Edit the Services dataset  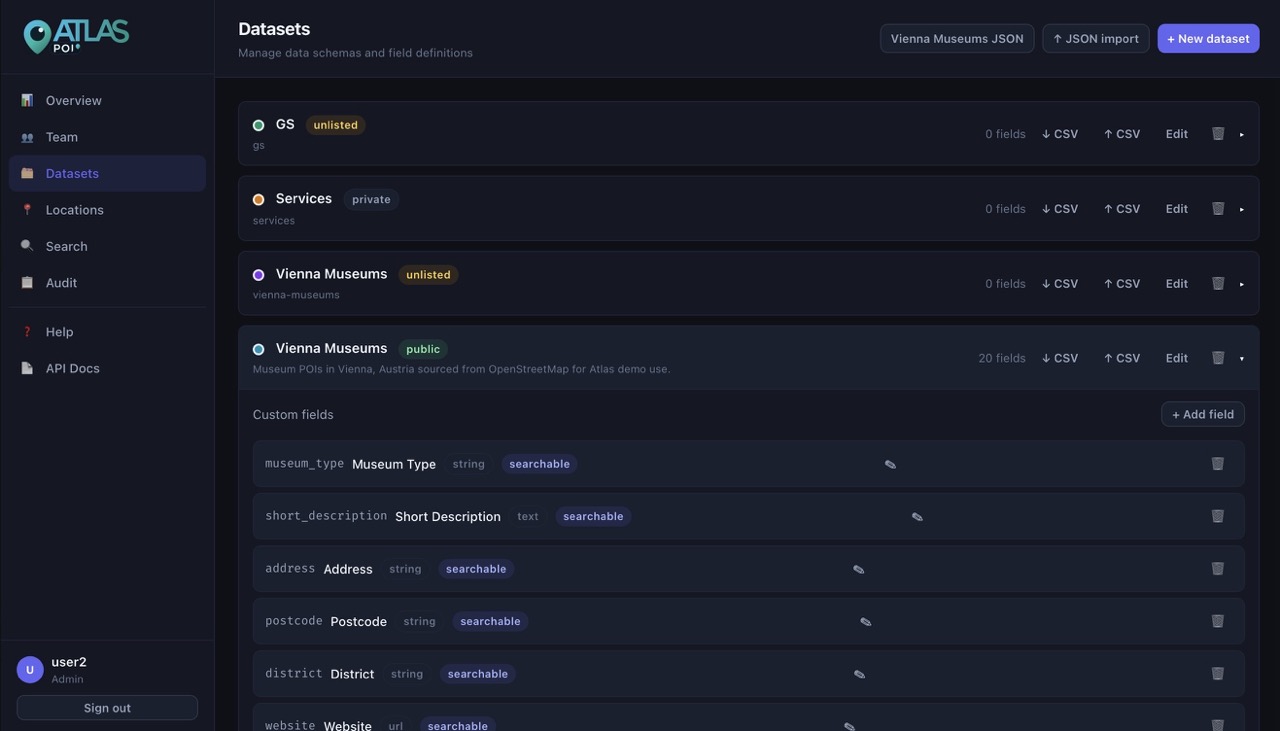pos(1177,209)
